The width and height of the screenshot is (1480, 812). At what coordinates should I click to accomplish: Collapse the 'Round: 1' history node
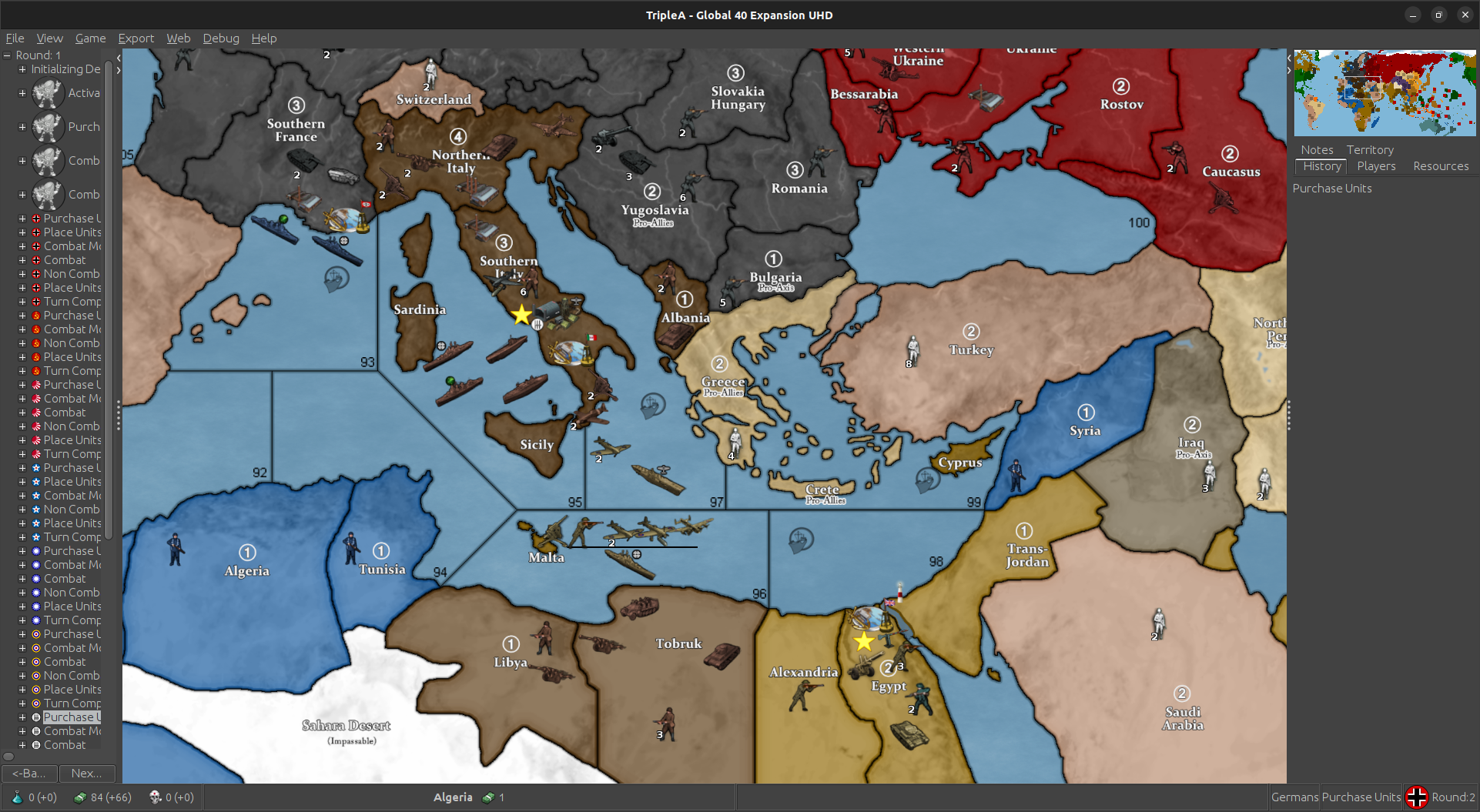tap(7, 55)
